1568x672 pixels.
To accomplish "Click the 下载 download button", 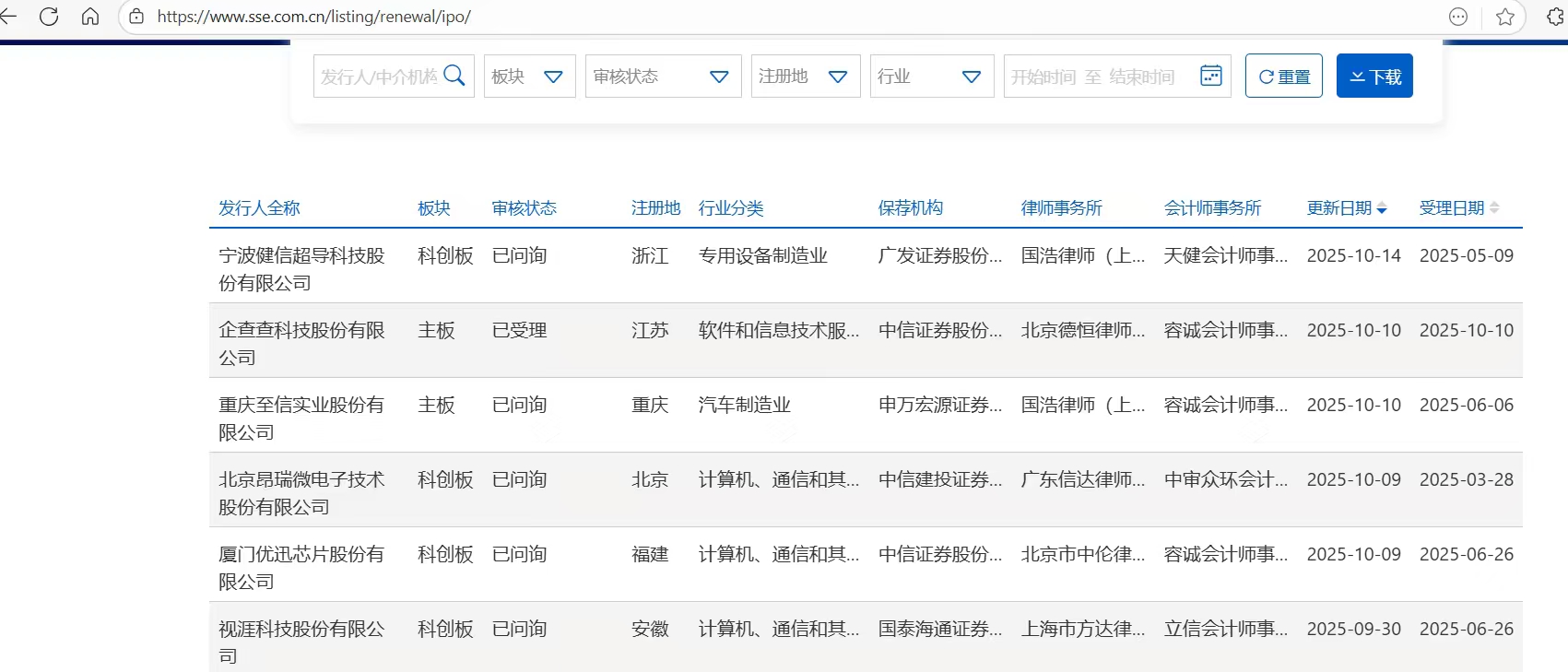I will pos(1374,76).
